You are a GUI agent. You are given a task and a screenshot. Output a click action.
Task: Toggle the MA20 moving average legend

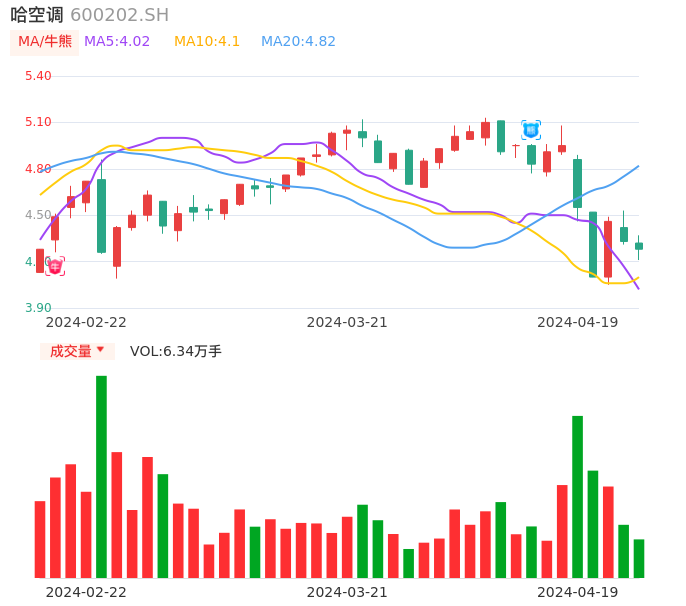[298, 42]
